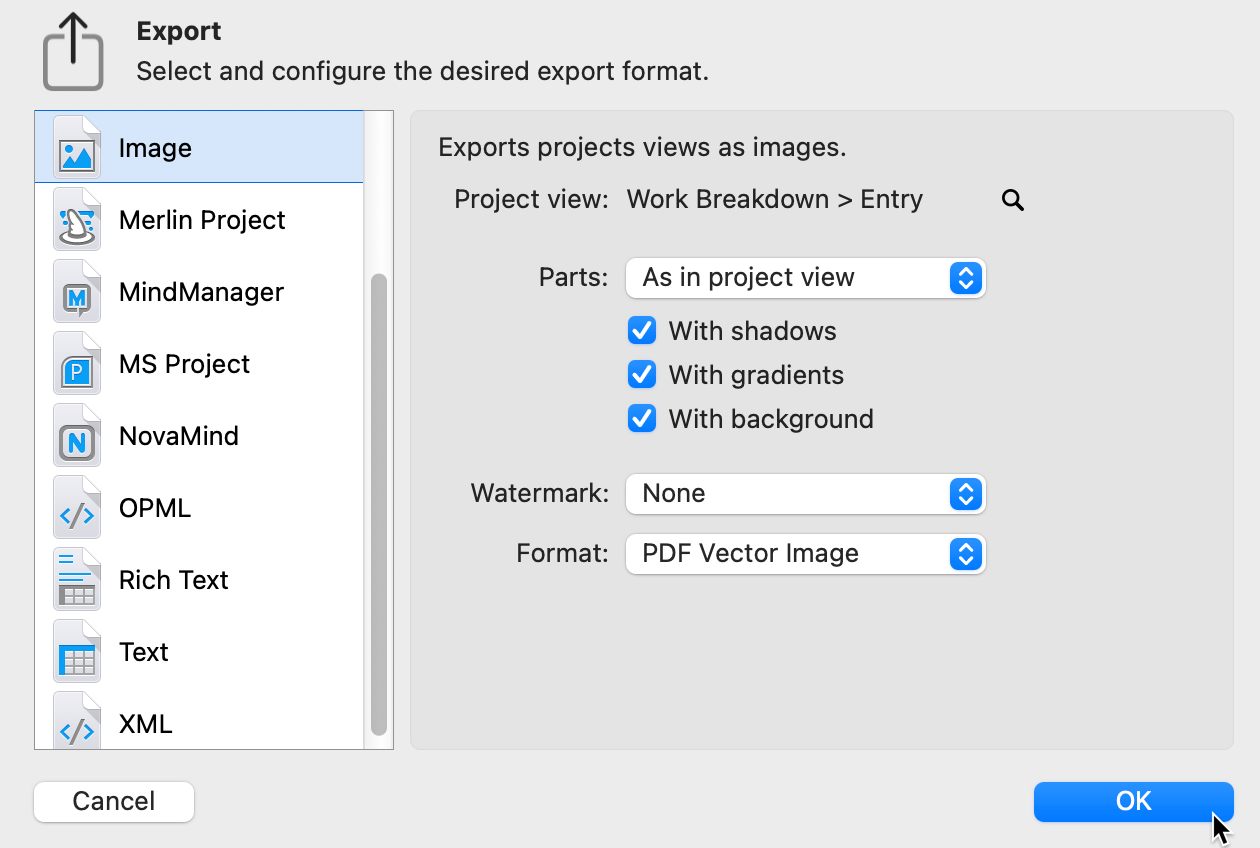Click the Merlin Project wizard hat icon

[x=77, y=221]
